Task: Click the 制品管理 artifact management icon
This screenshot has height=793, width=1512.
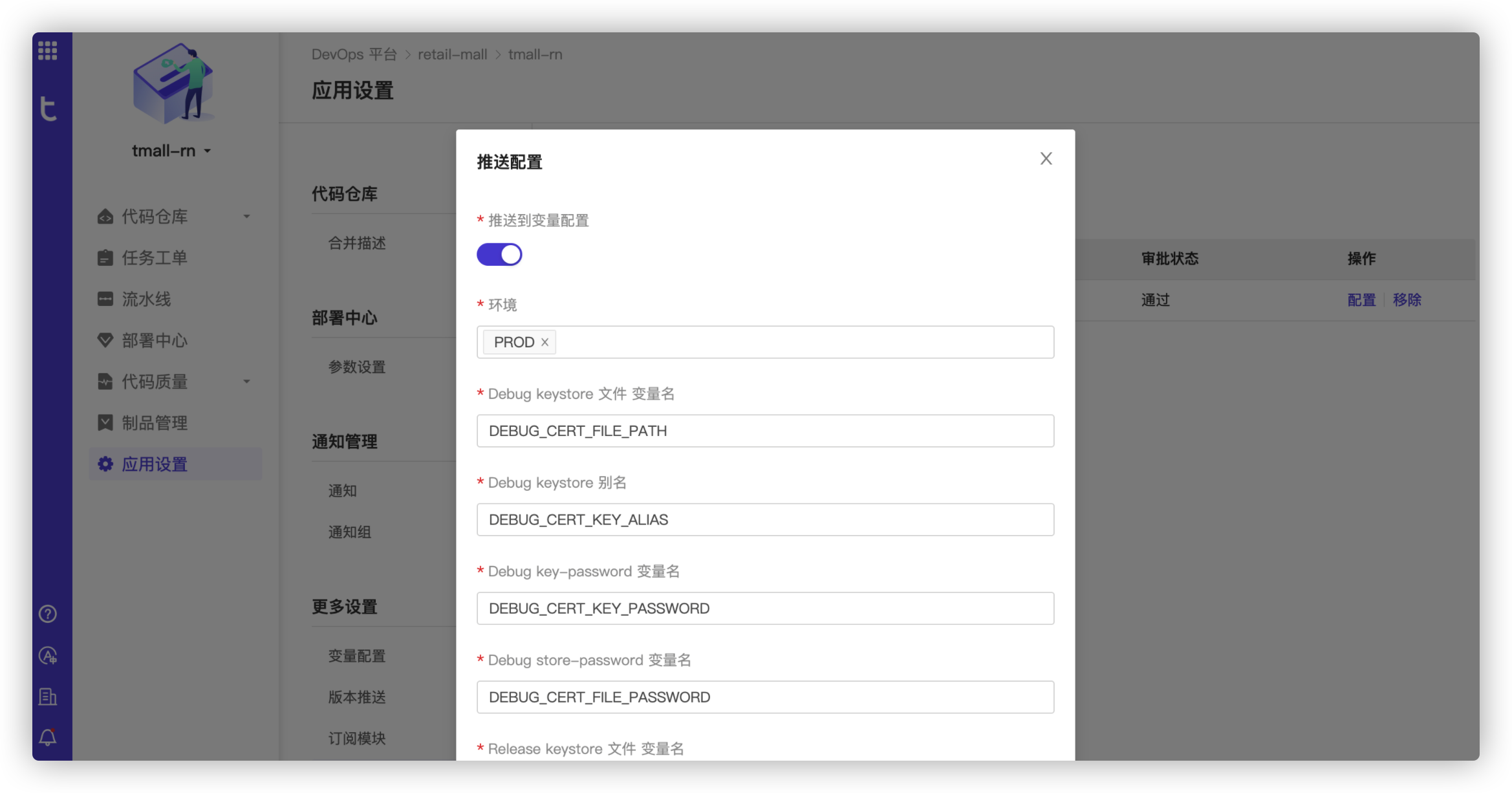Action: pos(105,422)
